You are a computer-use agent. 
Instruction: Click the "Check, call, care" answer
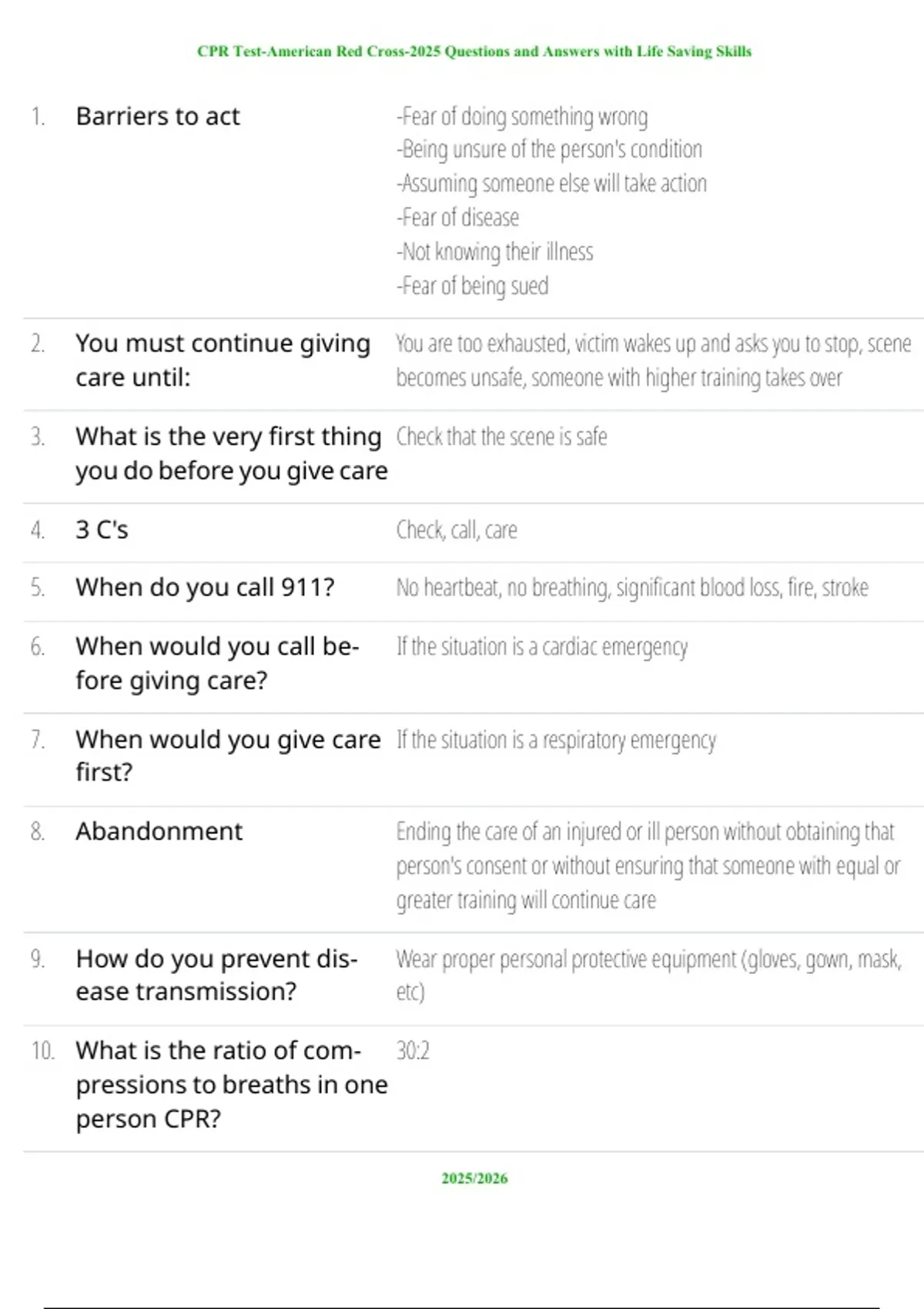(x=457, y=530)
